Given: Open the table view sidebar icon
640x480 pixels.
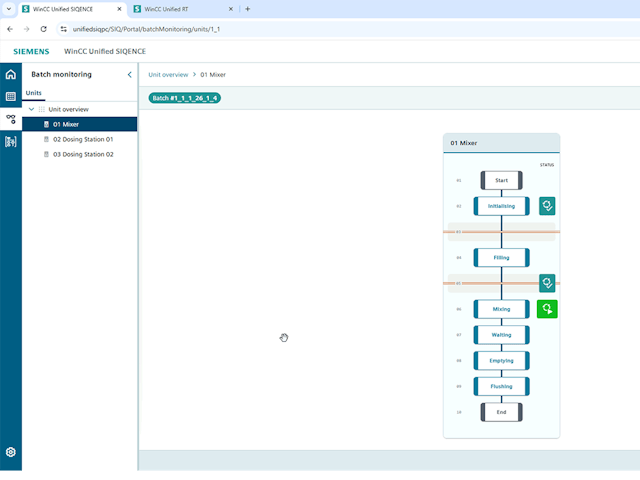Looking at the screenshot, I should click(x=11, y=96).
